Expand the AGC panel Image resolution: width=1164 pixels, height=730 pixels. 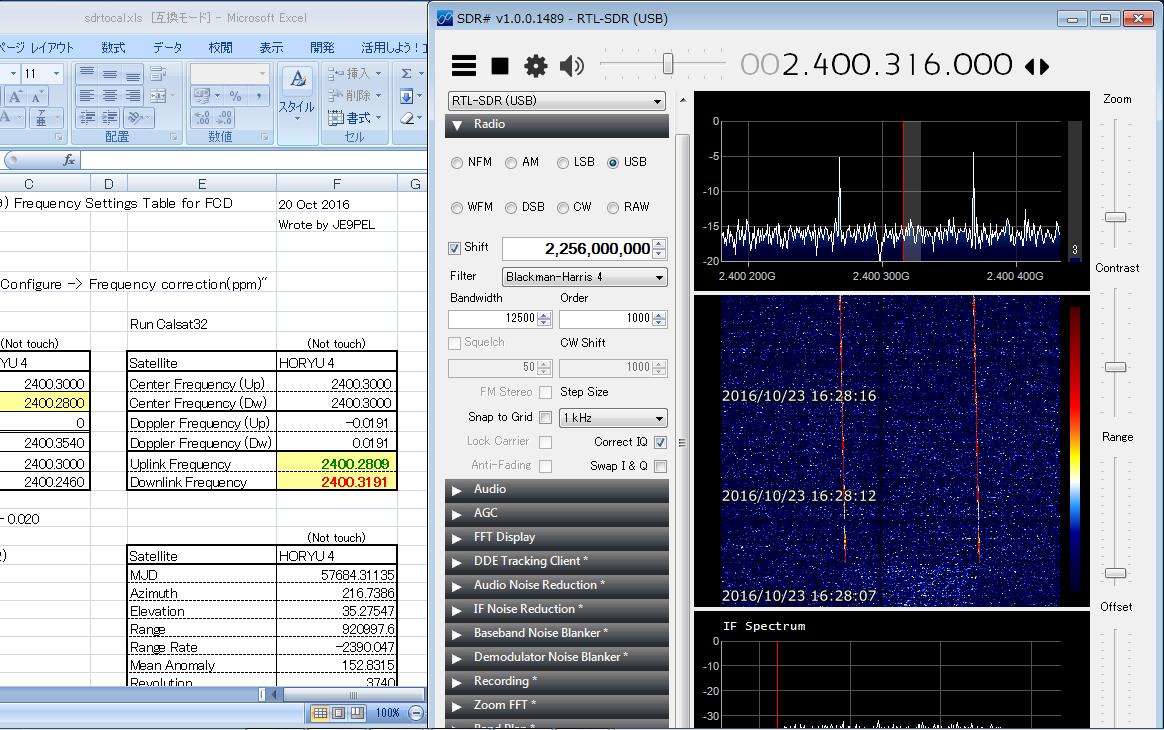(557, 513)
